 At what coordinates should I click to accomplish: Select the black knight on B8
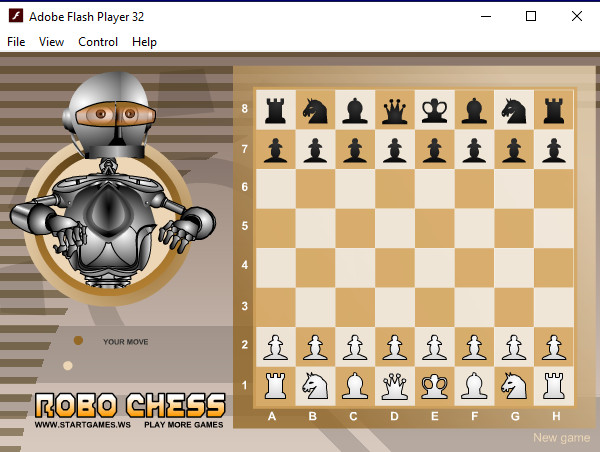point(315,110)
